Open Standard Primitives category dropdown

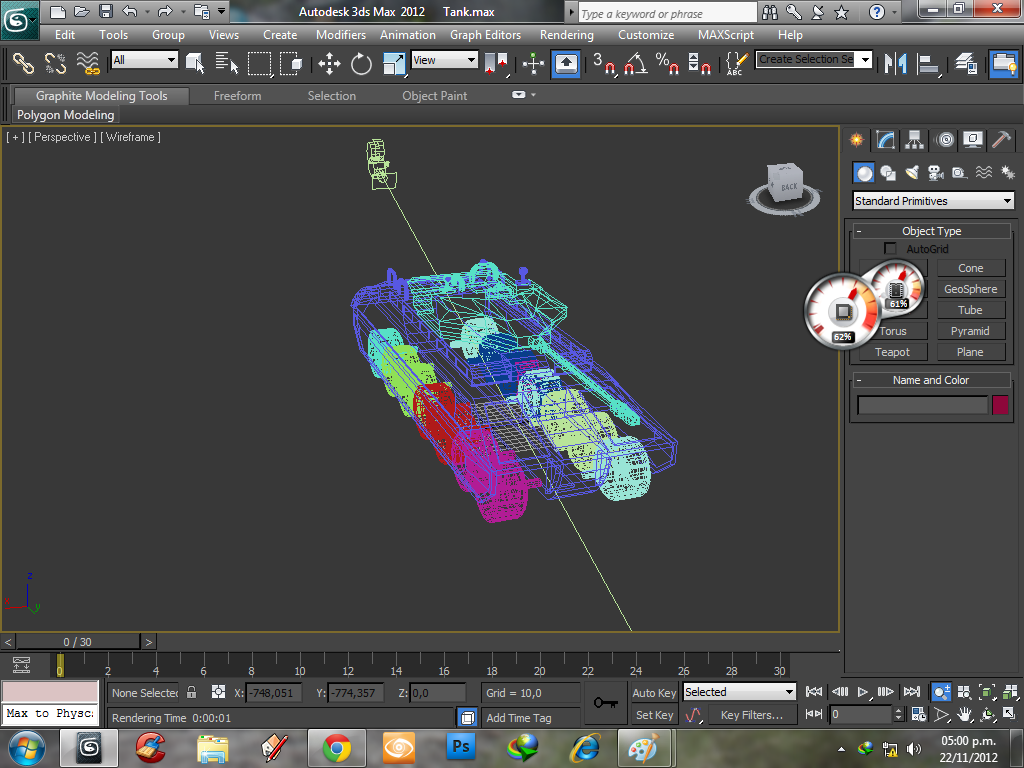pyautogui.click(x=933, y=200)
